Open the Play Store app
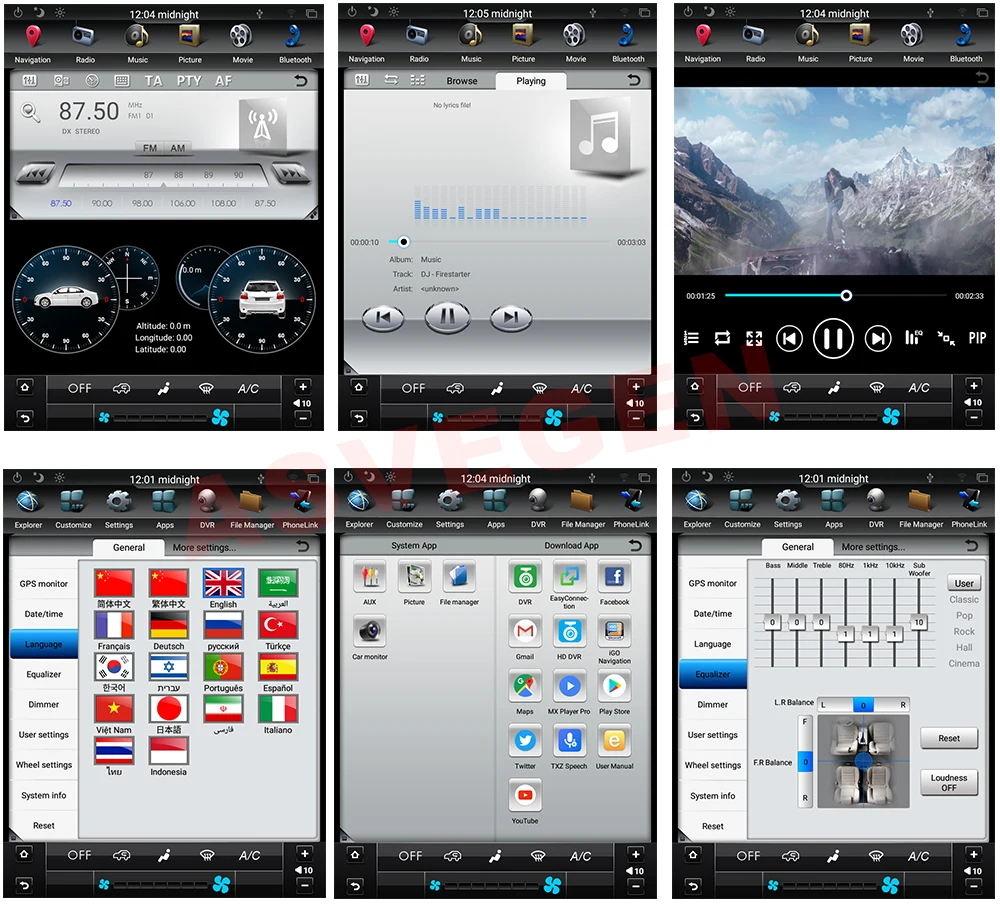This screenshot has height=916, width=1000. click(614, 692)
